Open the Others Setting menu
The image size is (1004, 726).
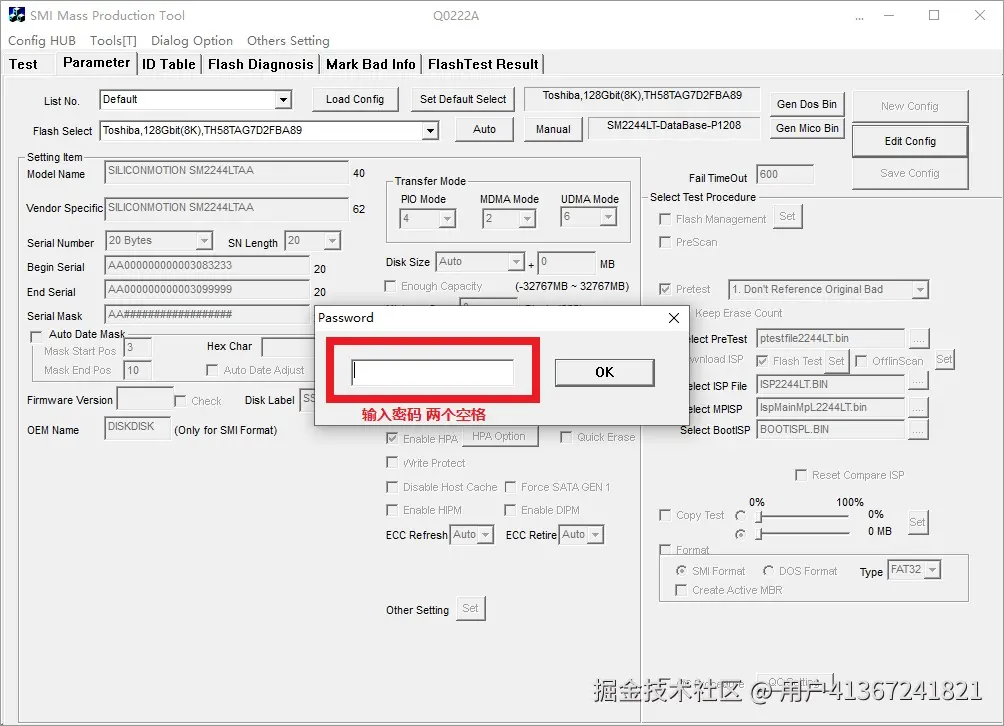288,40
